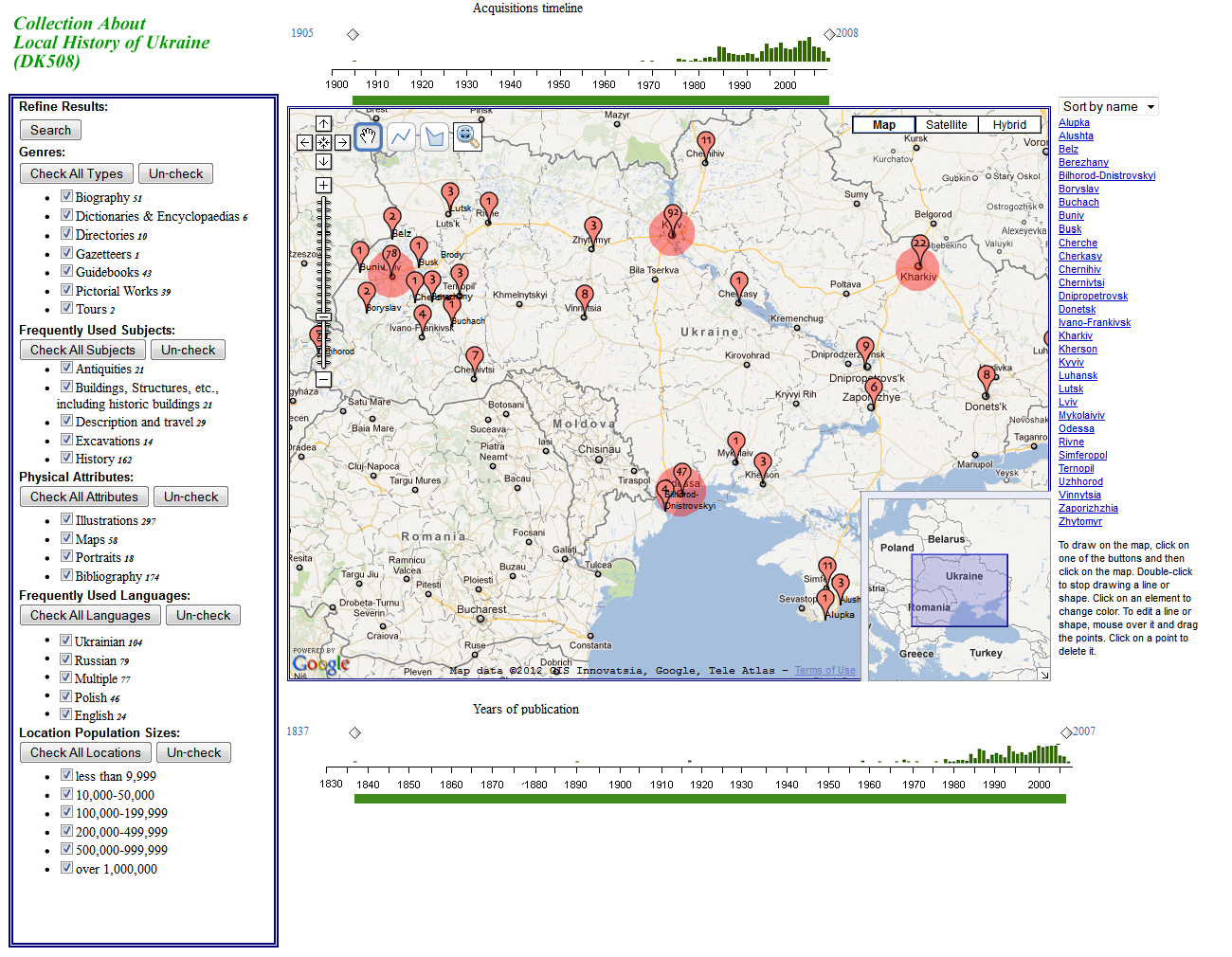Click the map zoom slider handle
This screenshot has height=957, width=1232.
coord(323,316)
